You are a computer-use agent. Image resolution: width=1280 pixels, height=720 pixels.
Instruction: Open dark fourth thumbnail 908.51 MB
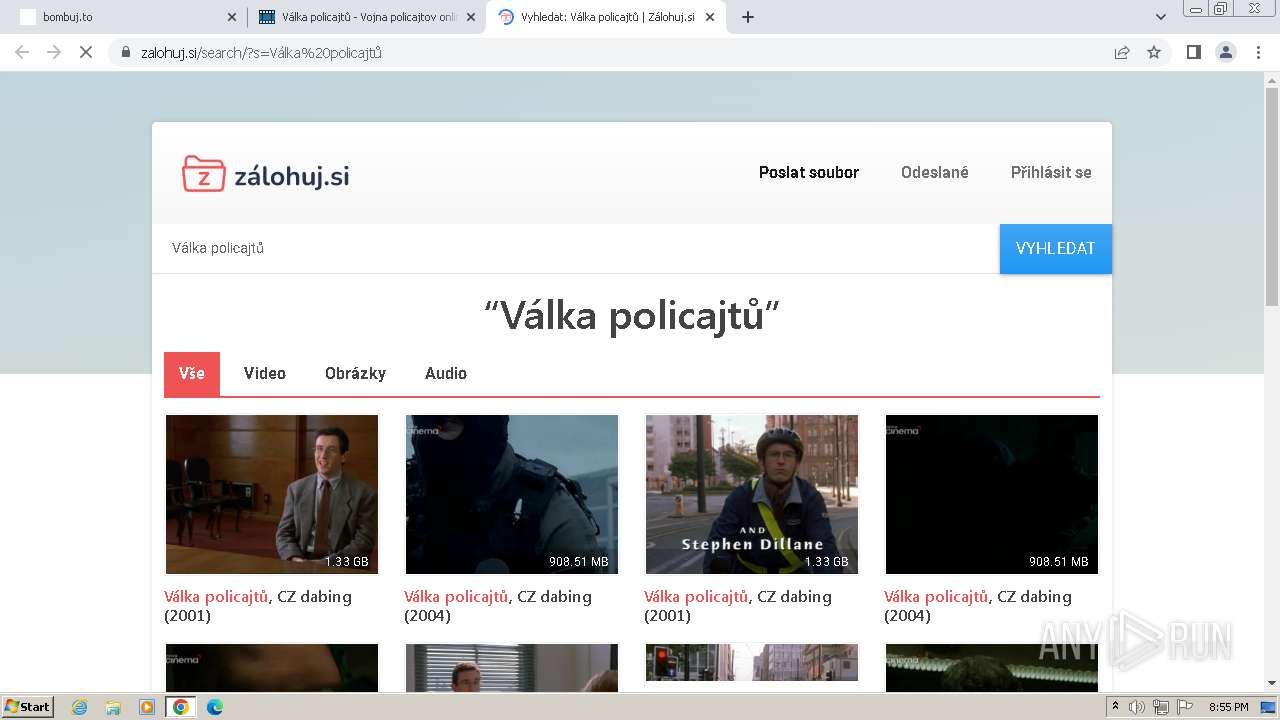click(x=992, y=494)
